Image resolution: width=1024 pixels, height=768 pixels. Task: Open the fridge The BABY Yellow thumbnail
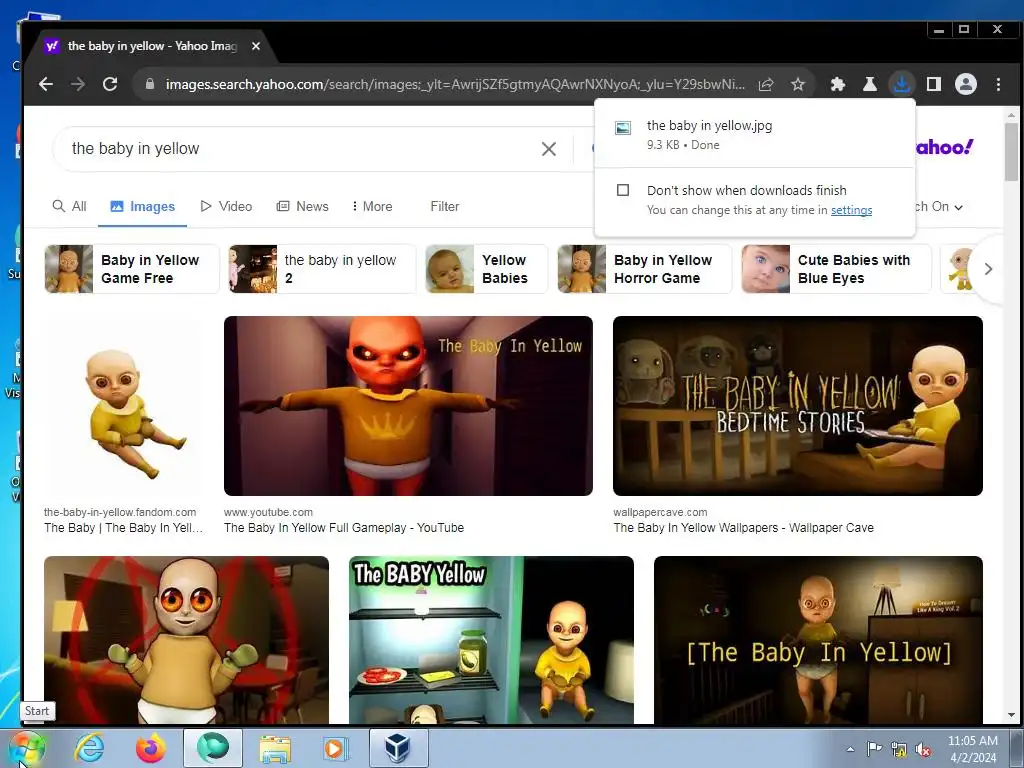(x=491, y=640)
